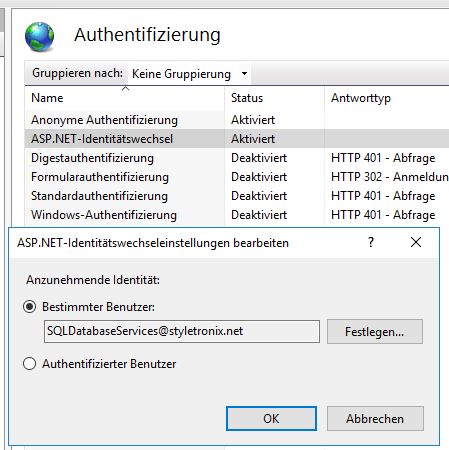Screen dimensions: 449x450
Task: Select the Bestimmter Benutzer radio button
Action: pyautogui.click(x=30, y=307)
